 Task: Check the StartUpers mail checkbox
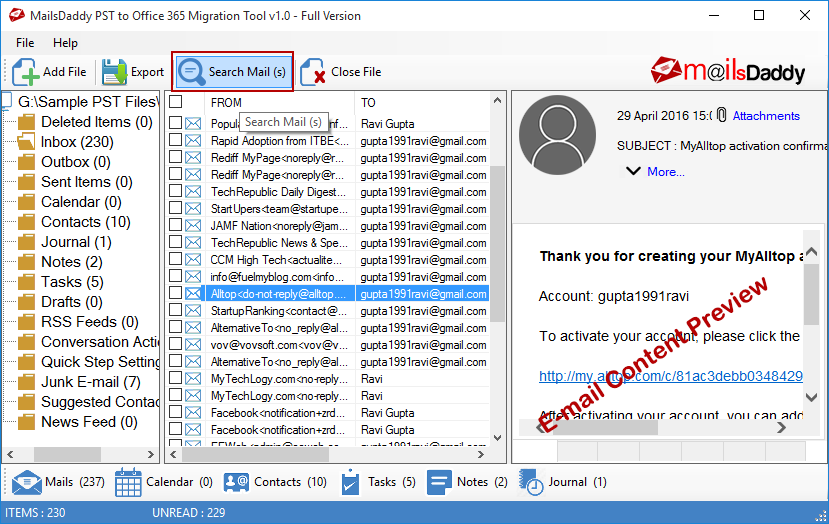[176, 208]
